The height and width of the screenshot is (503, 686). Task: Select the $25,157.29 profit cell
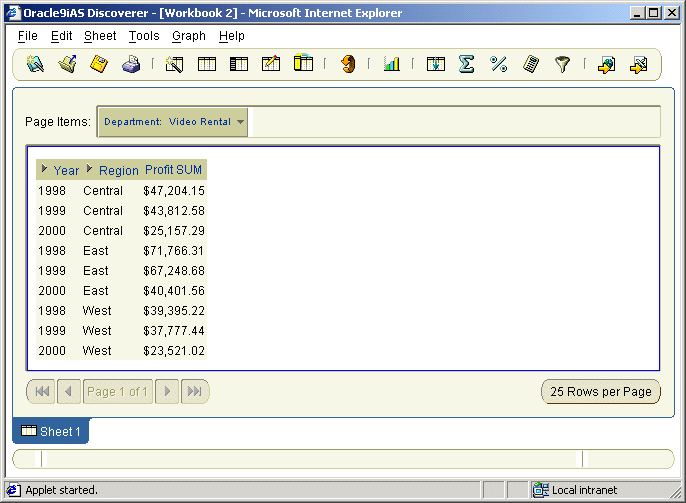(x=174, y=231)
